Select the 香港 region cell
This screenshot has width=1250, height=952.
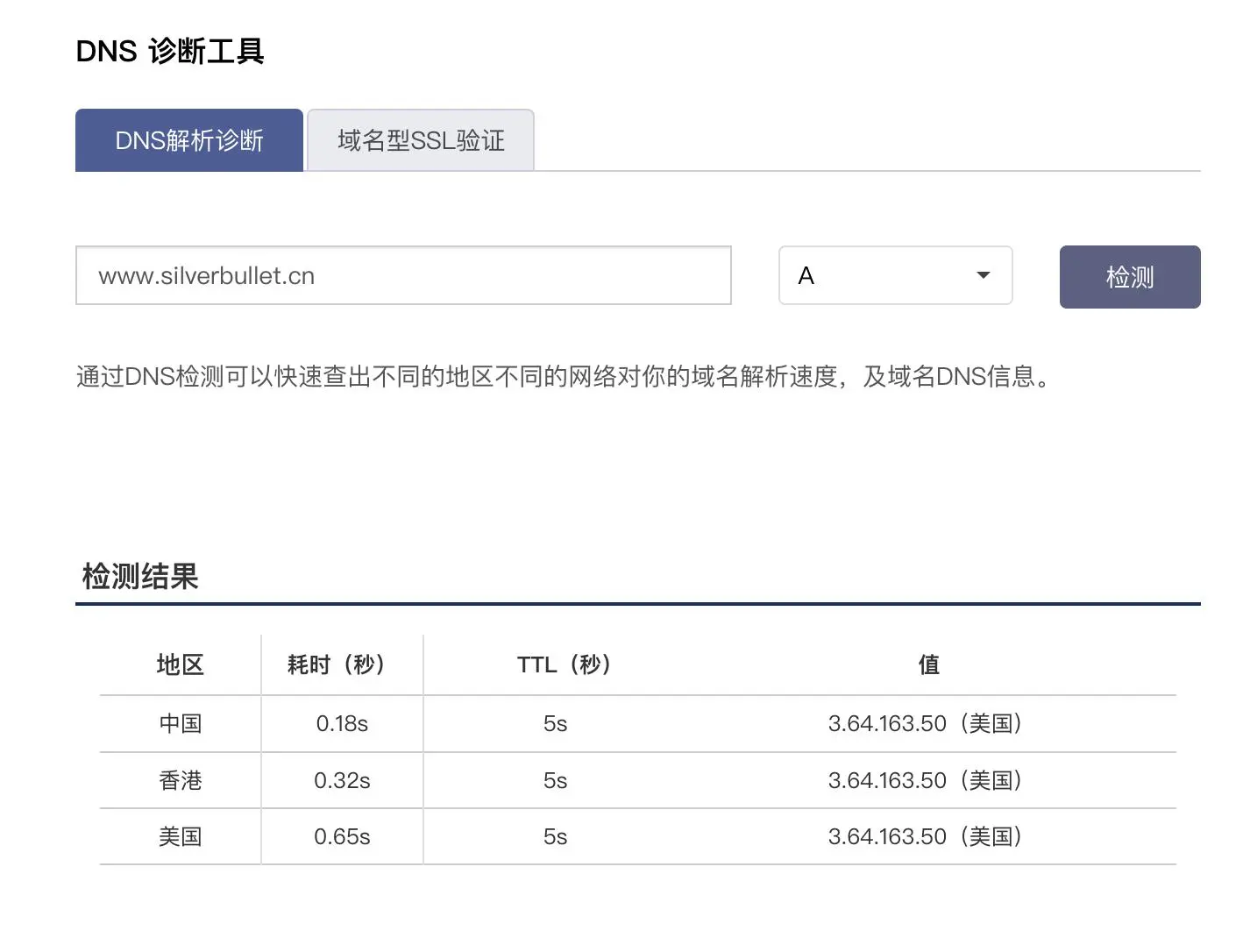tap(181, 780)
